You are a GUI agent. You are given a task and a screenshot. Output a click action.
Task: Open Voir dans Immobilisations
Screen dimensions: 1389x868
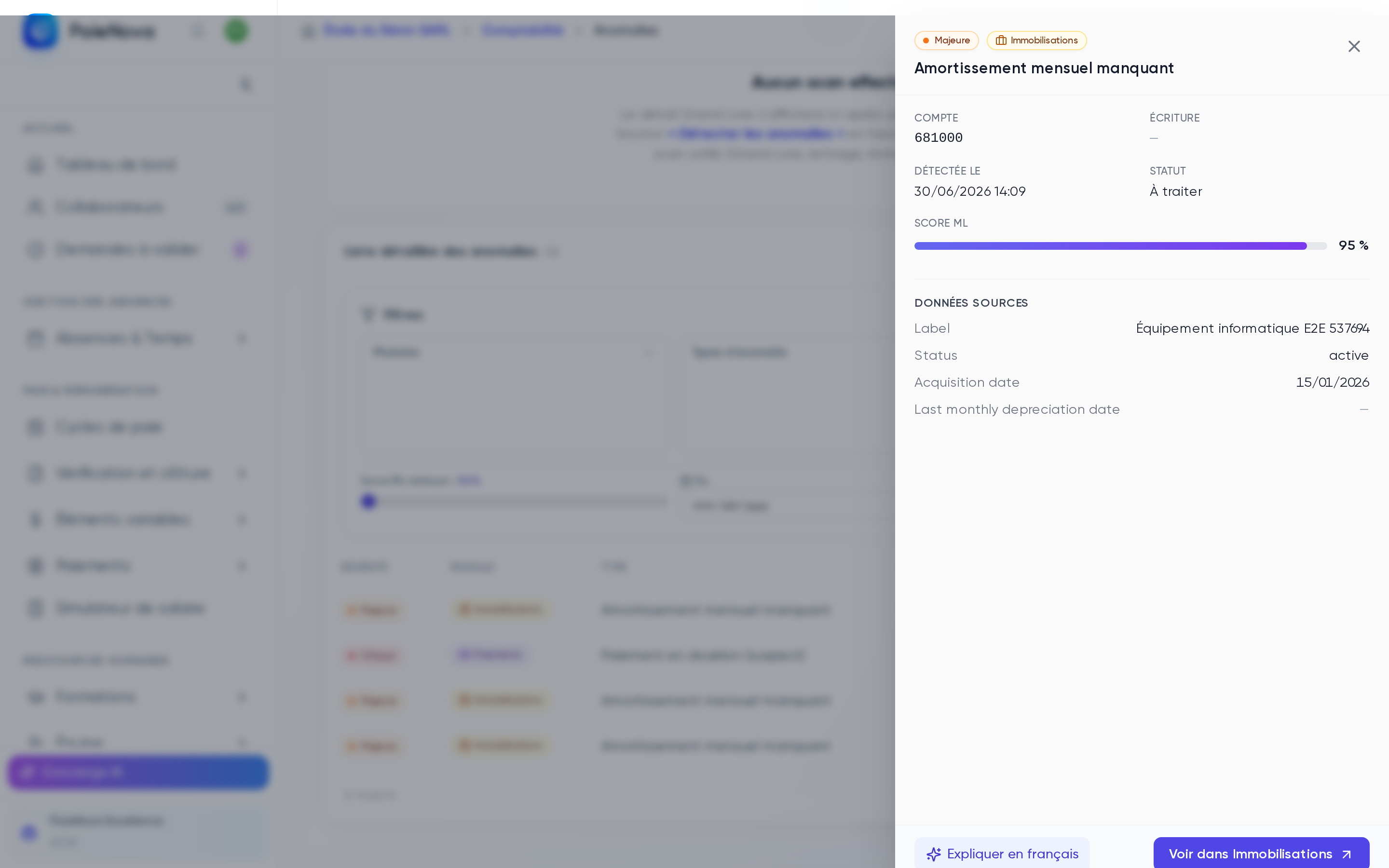coord(1261,854)
